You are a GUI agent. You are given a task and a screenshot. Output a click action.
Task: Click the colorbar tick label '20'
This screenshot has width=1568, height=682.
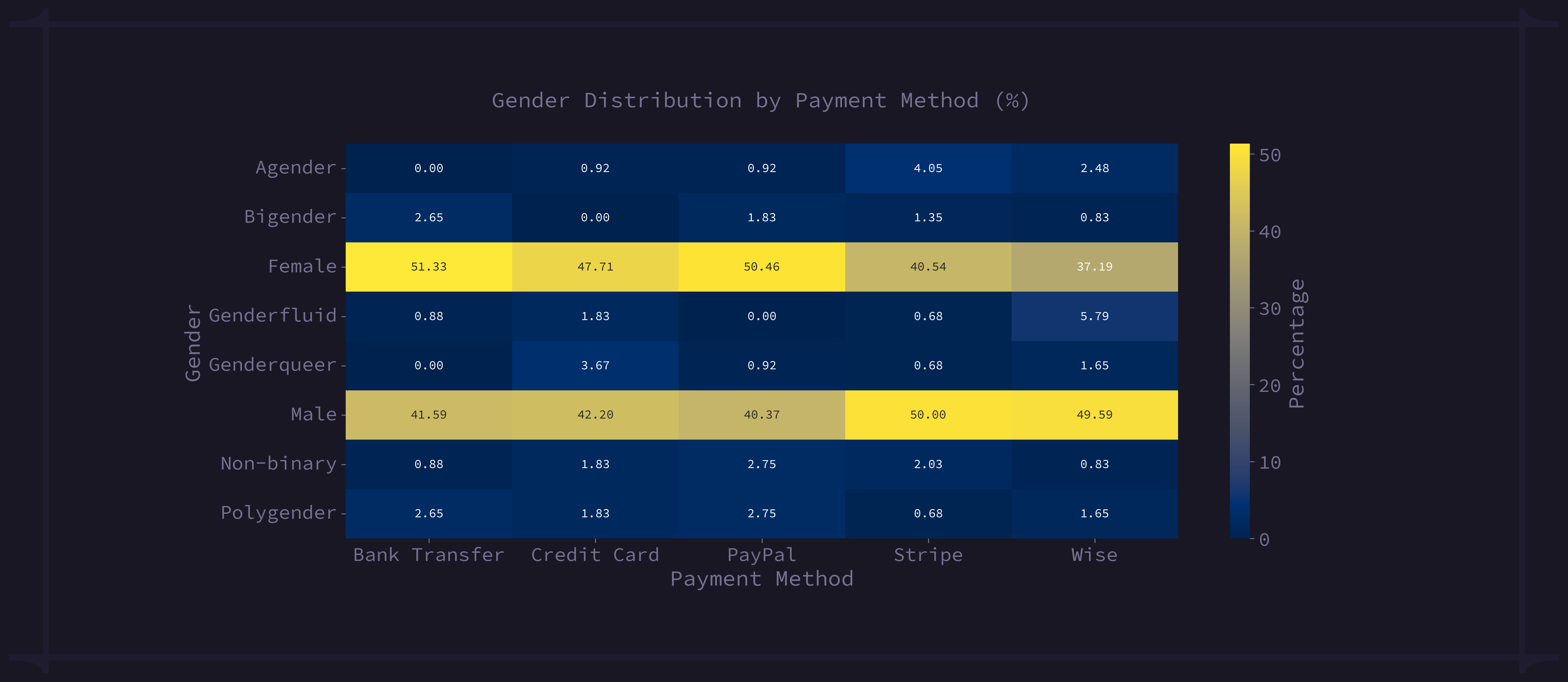coord(1270,385)
